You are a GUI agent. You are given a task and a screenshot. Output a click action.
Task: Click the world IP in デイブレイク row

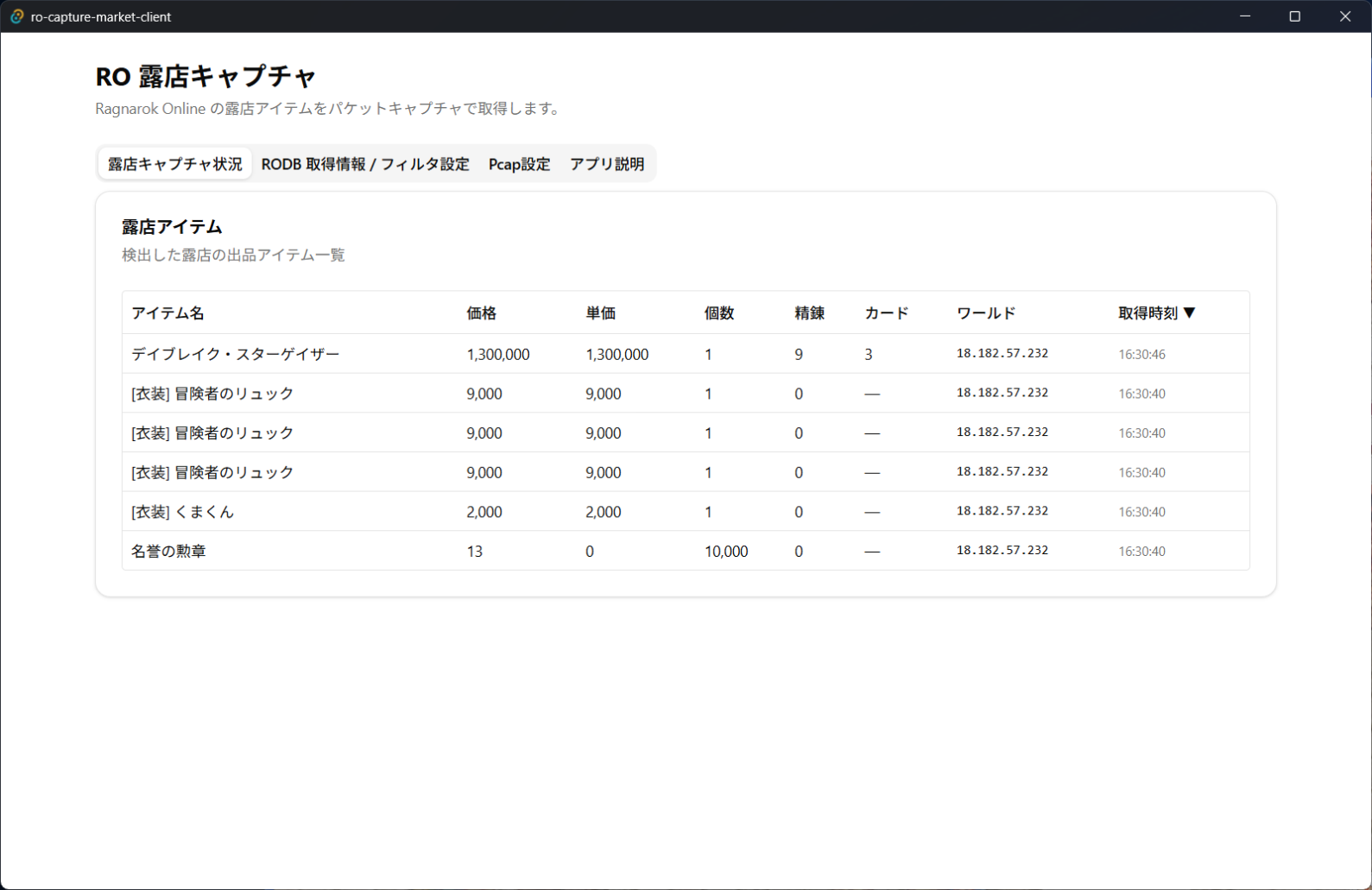(x=1002, y=353)
